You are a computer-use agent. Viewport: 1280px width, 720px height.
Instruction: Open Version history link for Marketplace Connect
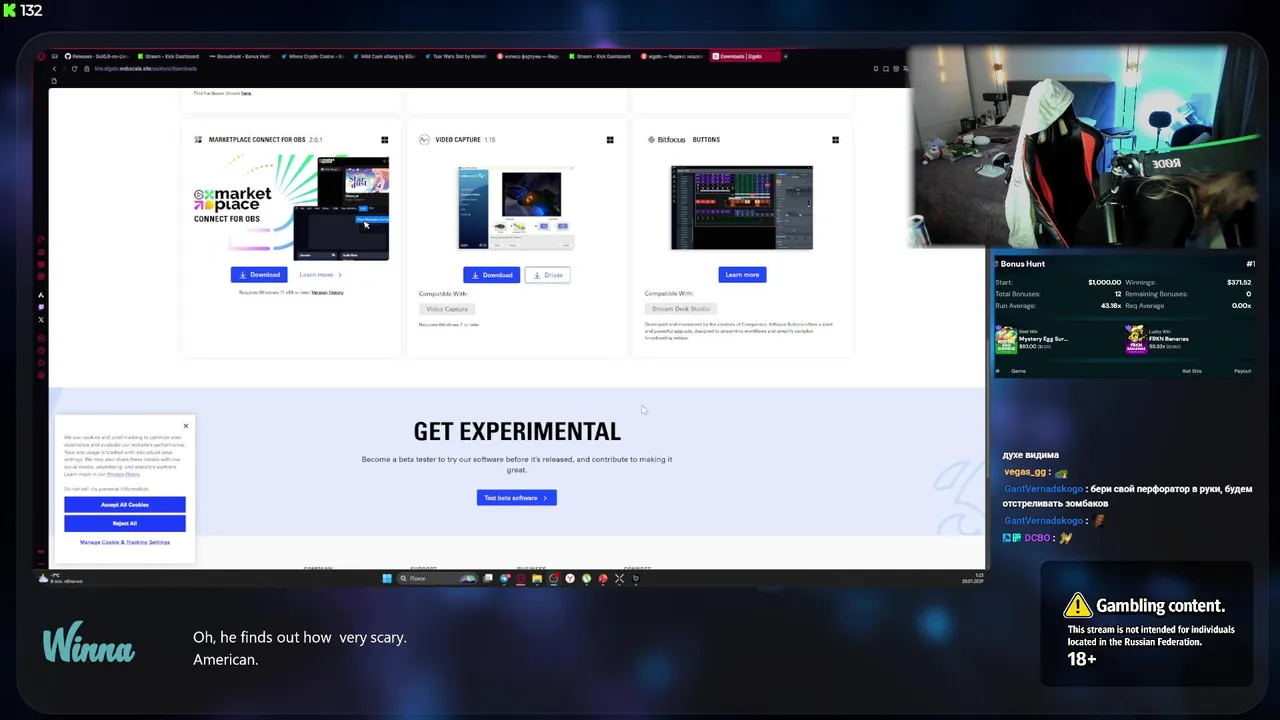click(327, 292)
